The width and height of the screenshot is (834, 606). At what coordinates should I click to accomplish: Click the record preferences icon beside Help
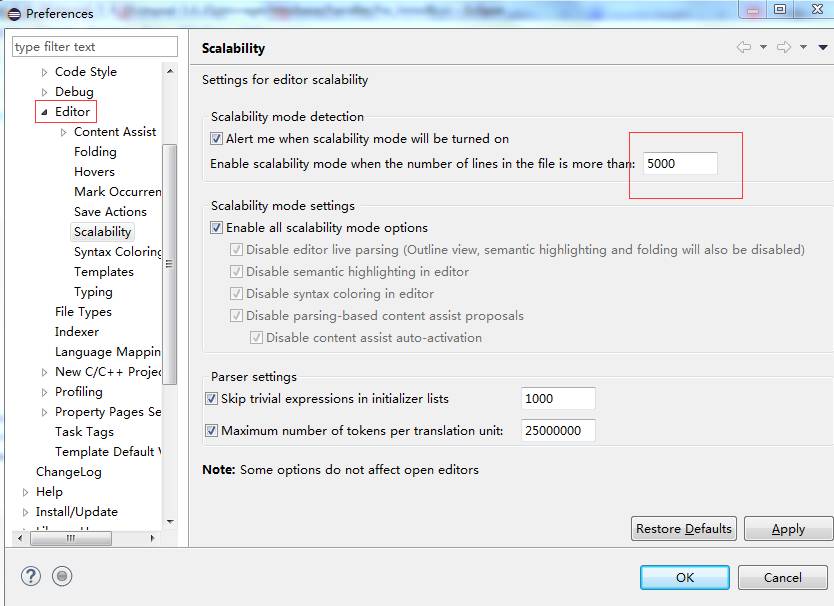62,576
